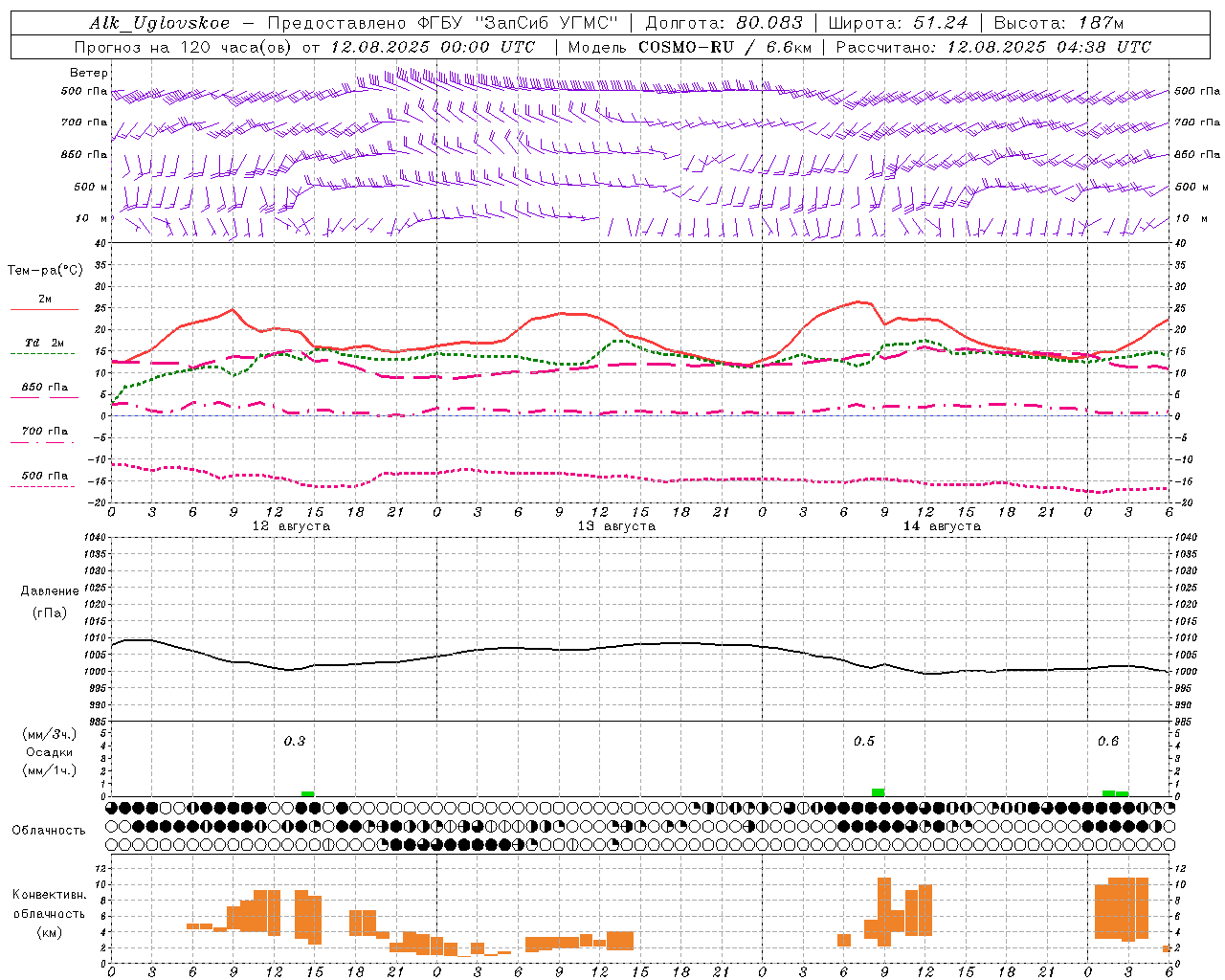Click the 0.6 precipitation total value

[1108, 741]
